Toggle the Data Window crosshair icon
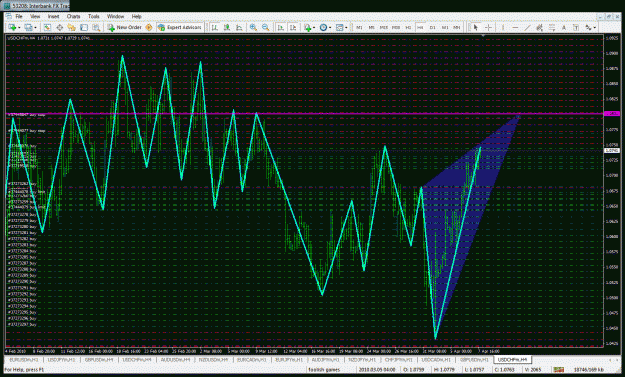This screenshot has width=625, height=377. 59,27
